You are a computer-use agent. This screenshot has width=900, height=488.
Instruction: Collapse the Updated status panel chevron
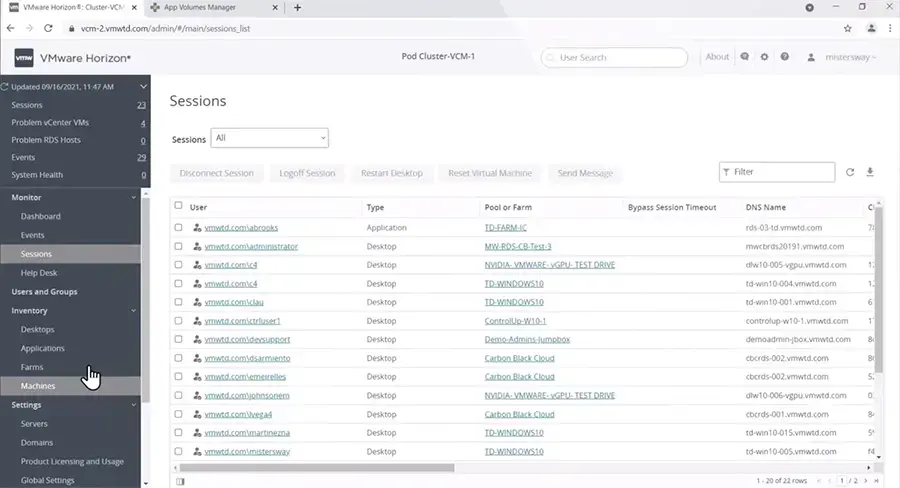143,87
